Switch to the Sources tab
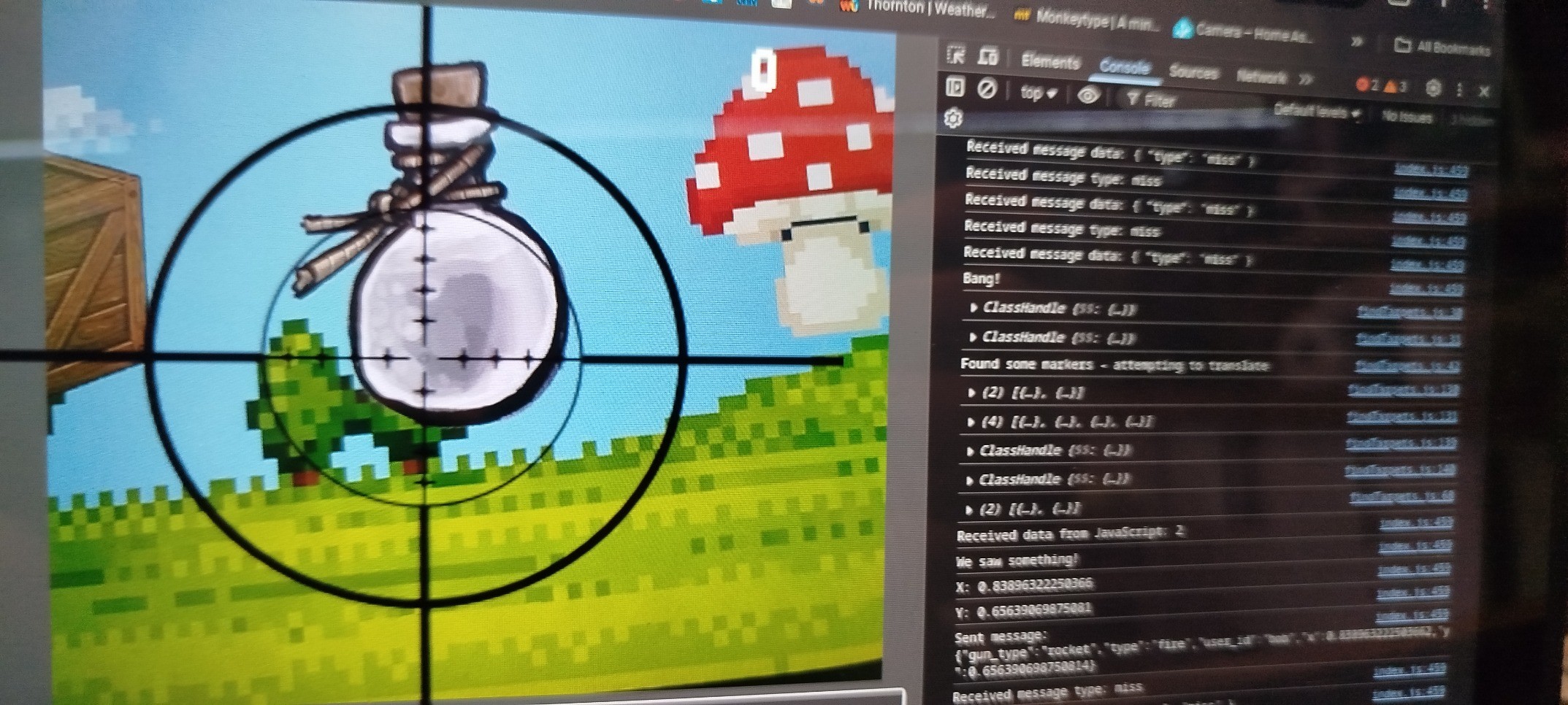Viewport: 1568px width, 705px height. (1193, 71)
